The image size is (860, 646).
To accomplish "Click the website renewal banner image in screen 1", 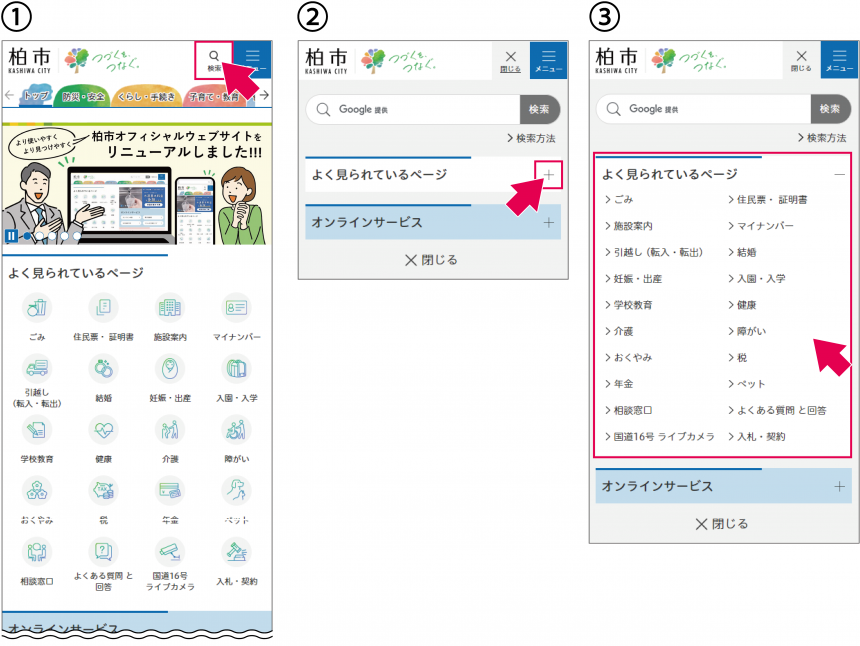I will click(137, 184).
